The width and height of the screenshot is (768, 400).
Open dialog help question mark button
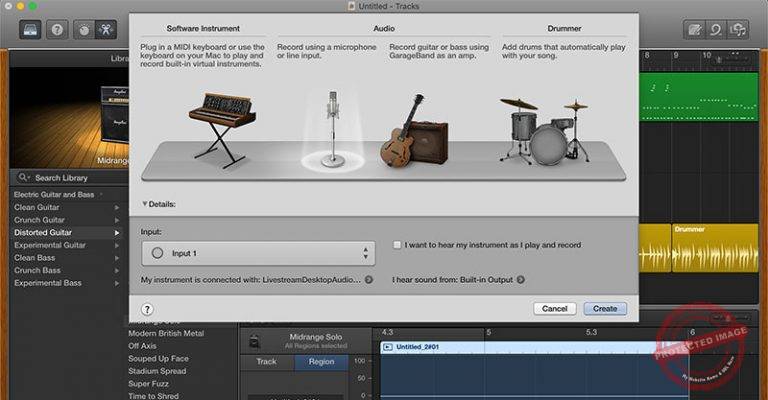click(x=147, y=309)
